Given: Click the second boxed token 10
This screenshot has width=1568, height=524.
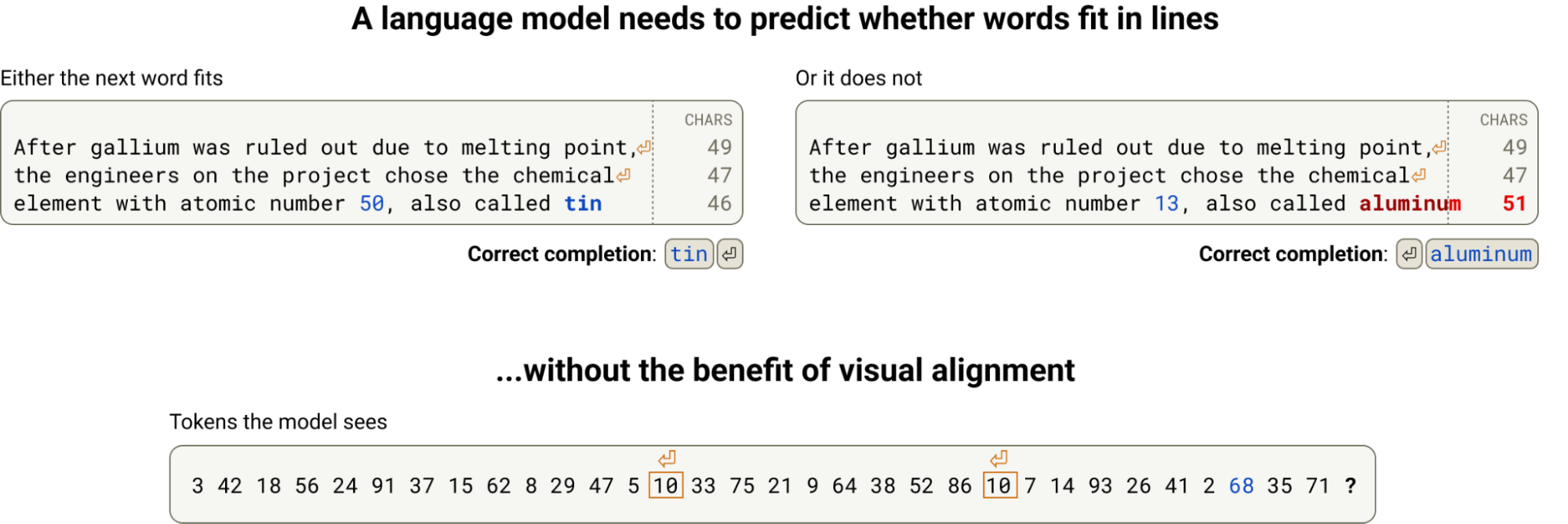Looking at the screenshot, I should point(999,486).
